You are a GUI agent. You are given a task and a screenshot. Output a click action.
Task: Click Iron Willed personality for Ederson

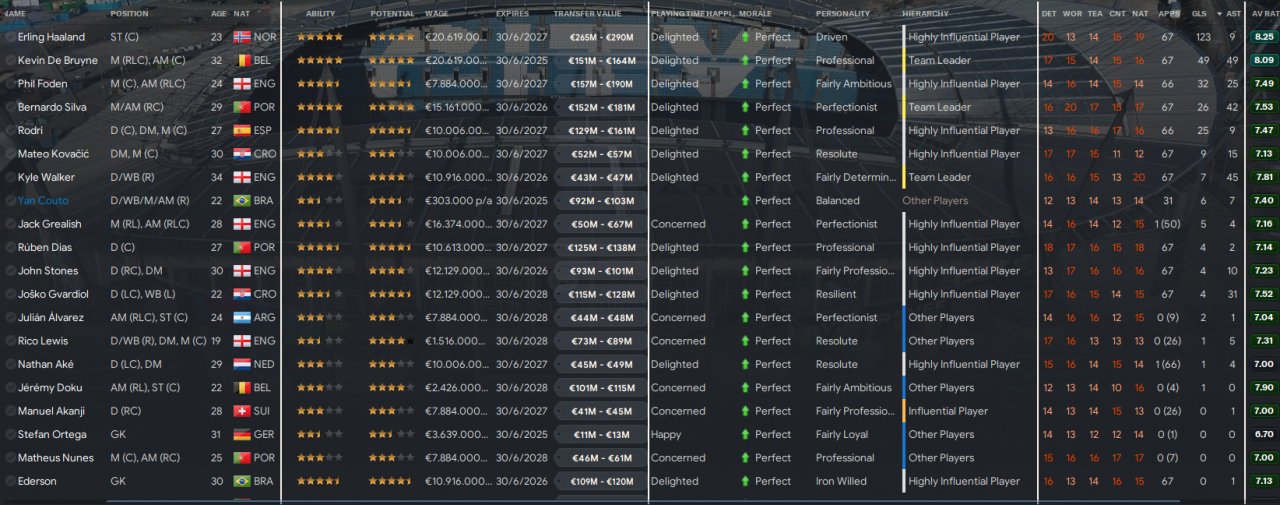coord(841,481)
